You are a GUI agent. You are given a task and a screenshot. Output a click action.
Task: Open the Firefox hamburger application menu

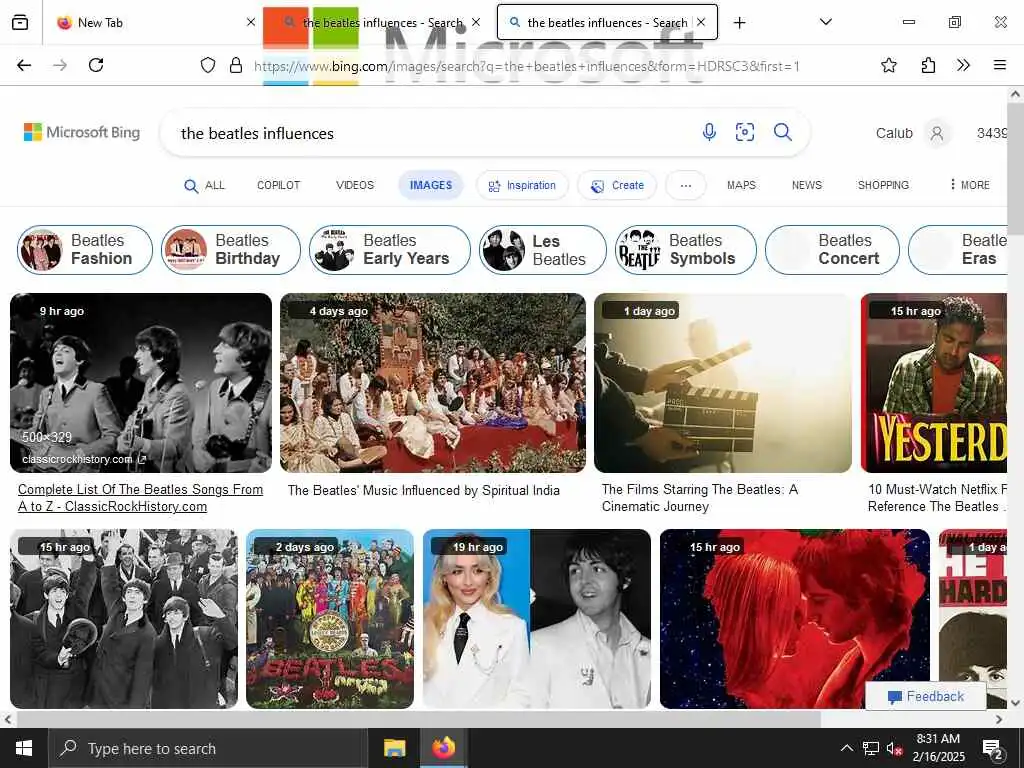pyautogui.click(x=999, y=65)
